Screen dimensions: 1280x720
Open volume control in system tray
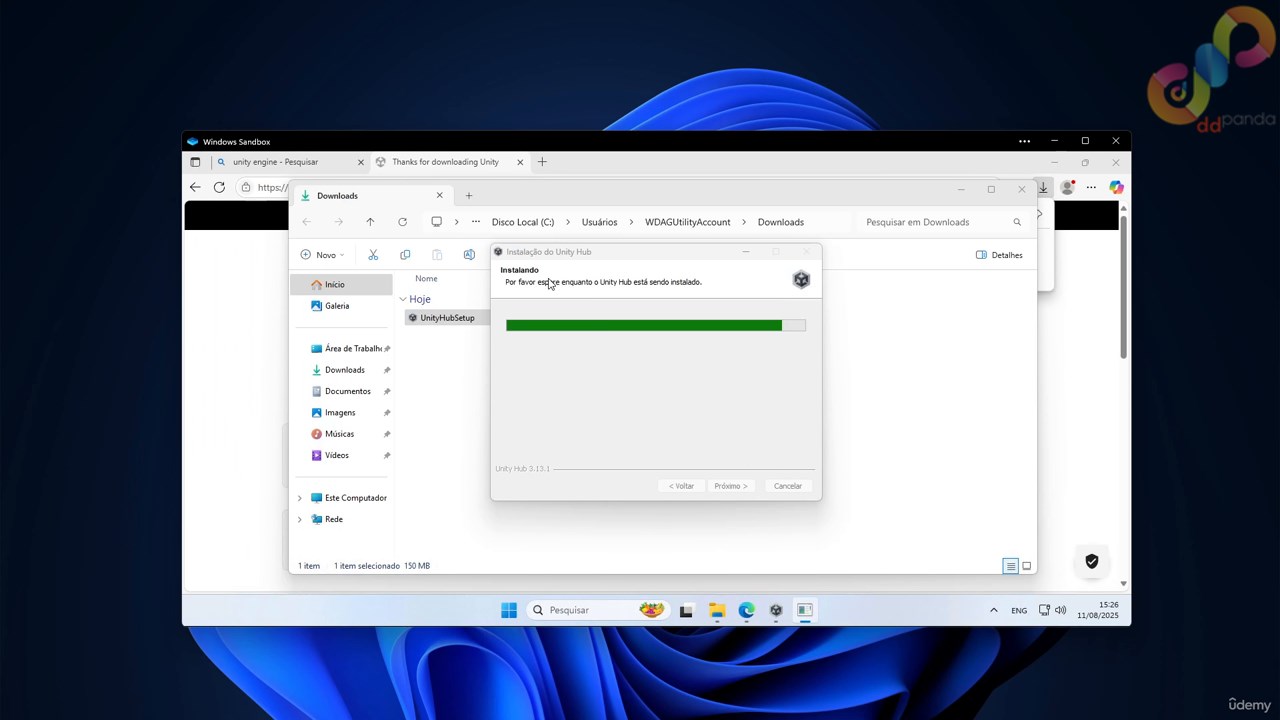[1060, 610]
